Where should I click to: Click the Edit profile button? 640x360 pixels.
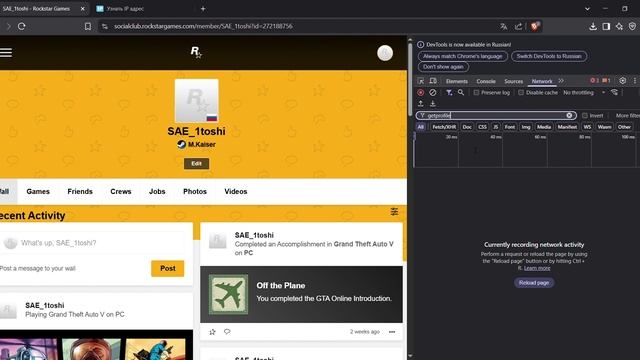(196, 164)
